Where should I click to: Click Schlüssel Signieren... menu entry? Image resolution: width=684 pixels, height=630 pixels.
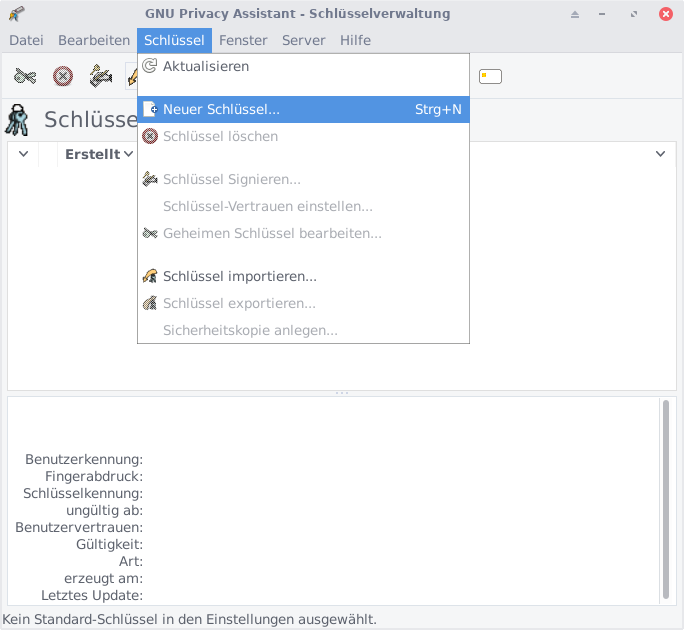click(x=231, y=179)
